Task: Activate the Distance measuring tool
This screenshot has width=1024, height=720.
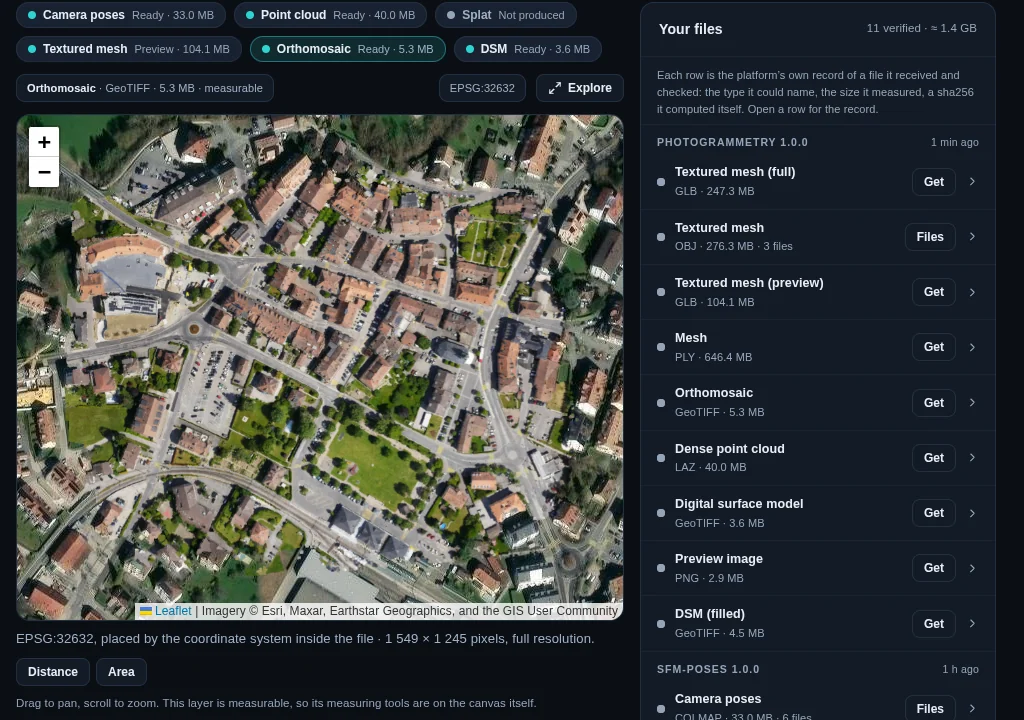Action: click(53, 672)
